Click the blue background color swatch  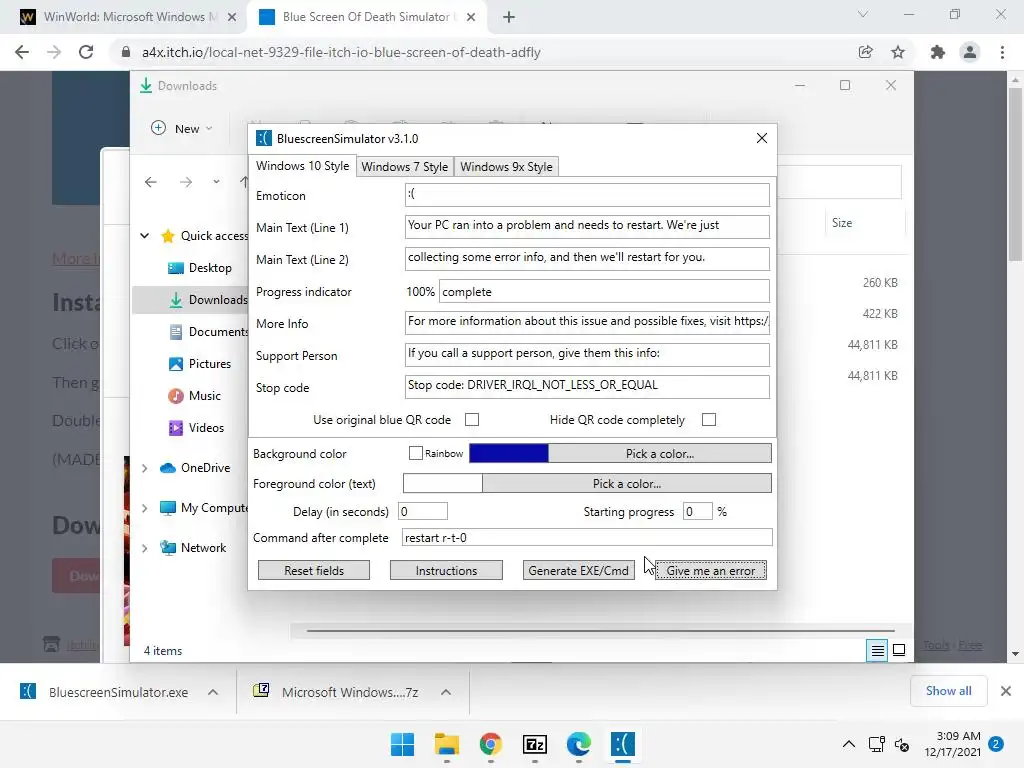coord(509,453)
